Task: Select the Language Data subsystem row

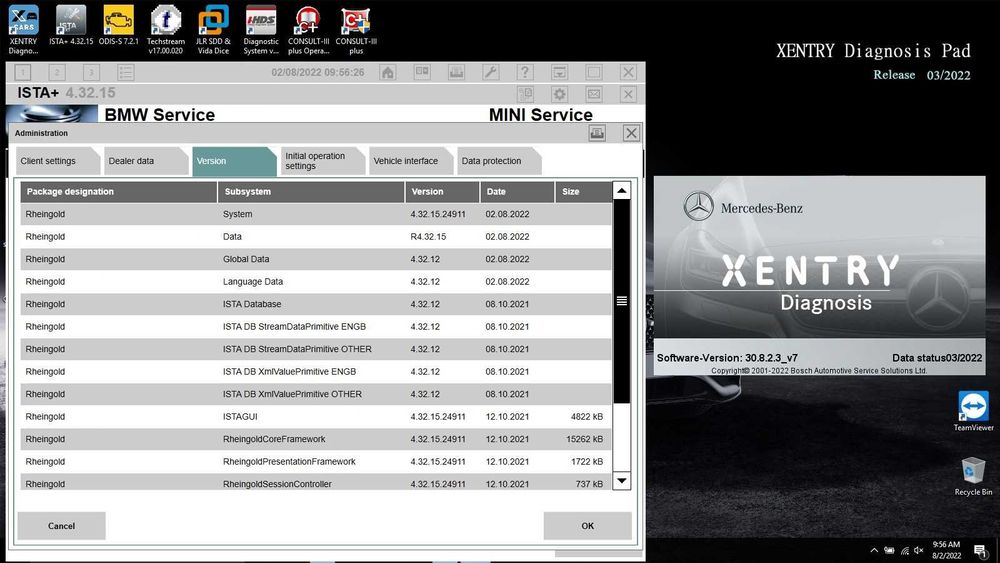Action: point(316,282)
